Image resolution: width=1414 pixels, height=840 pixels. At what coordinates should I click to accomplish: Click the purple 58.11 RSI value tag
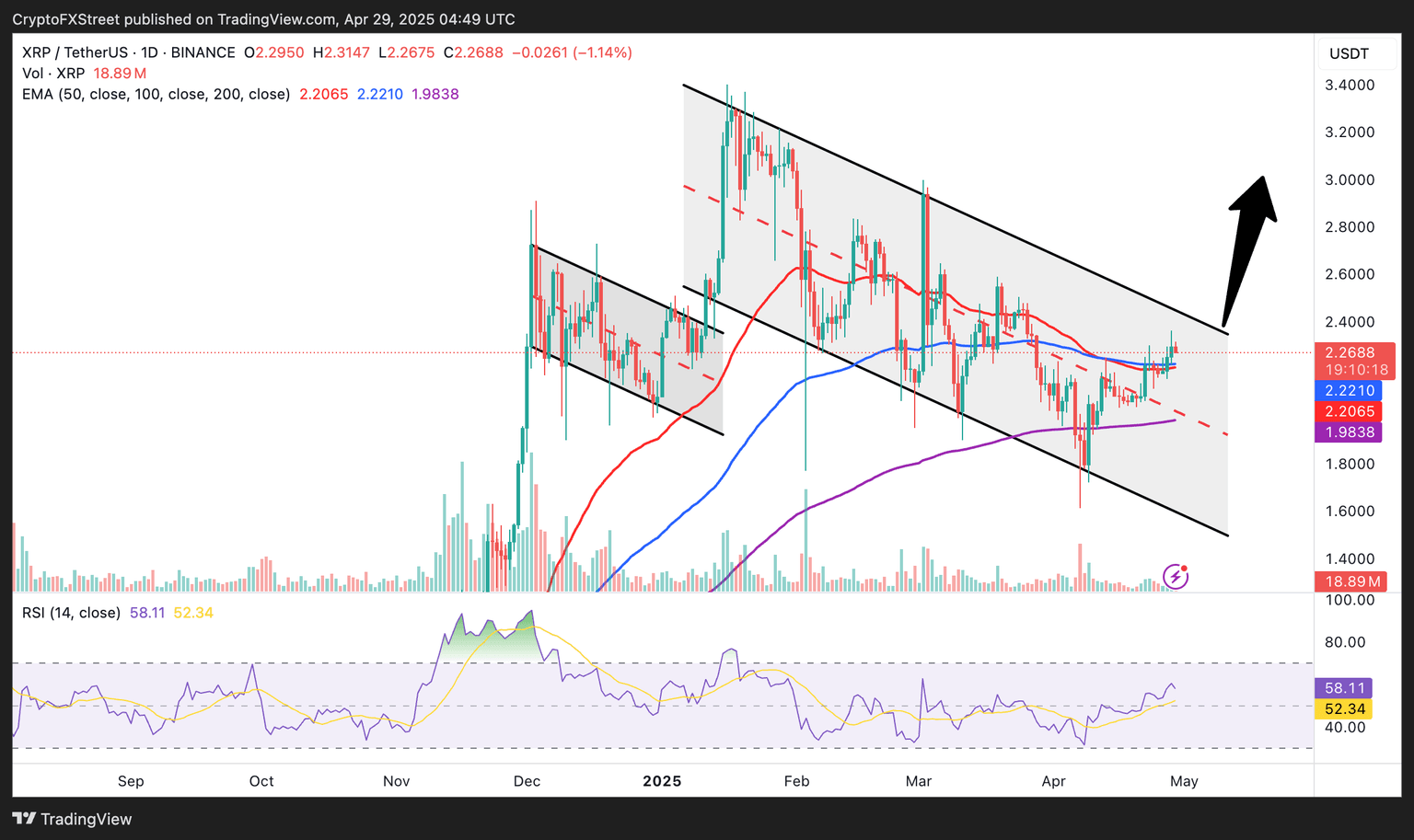click(1344, 688)
